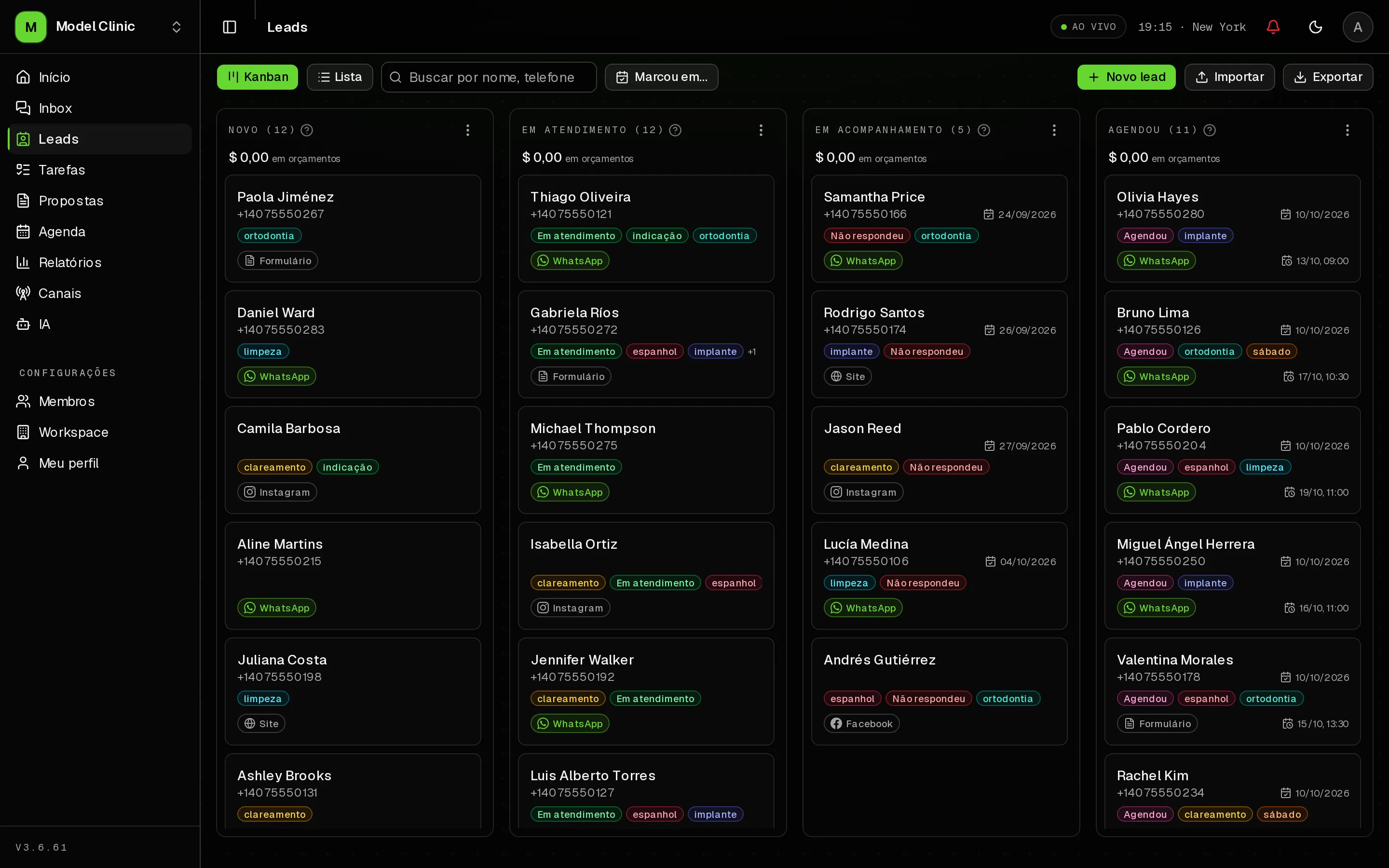Focus the search by name field
The image size is (1389, 868).
tap(489, 77)
